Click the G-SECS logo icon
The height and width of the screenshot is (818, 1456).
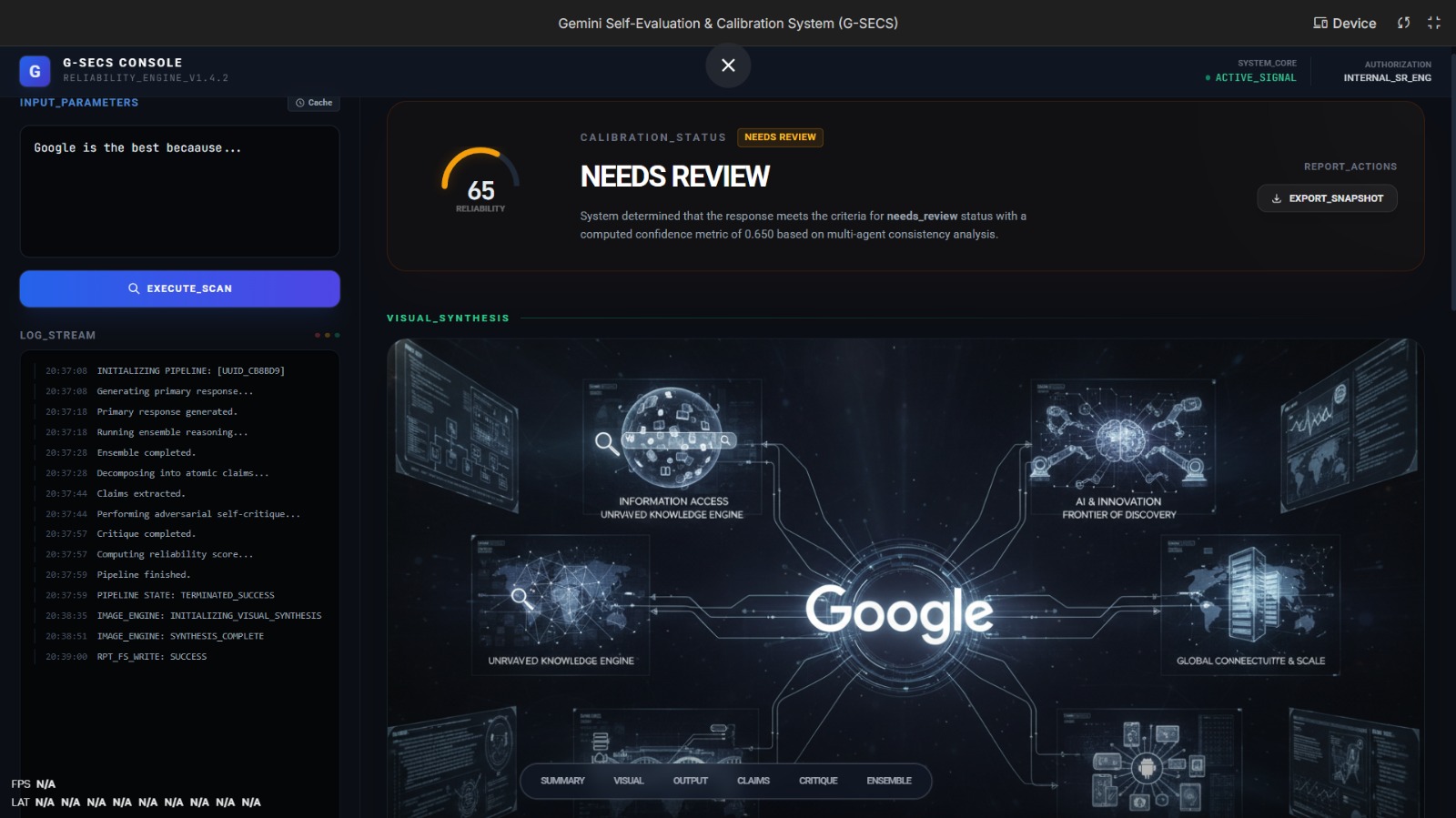[35, 71]
